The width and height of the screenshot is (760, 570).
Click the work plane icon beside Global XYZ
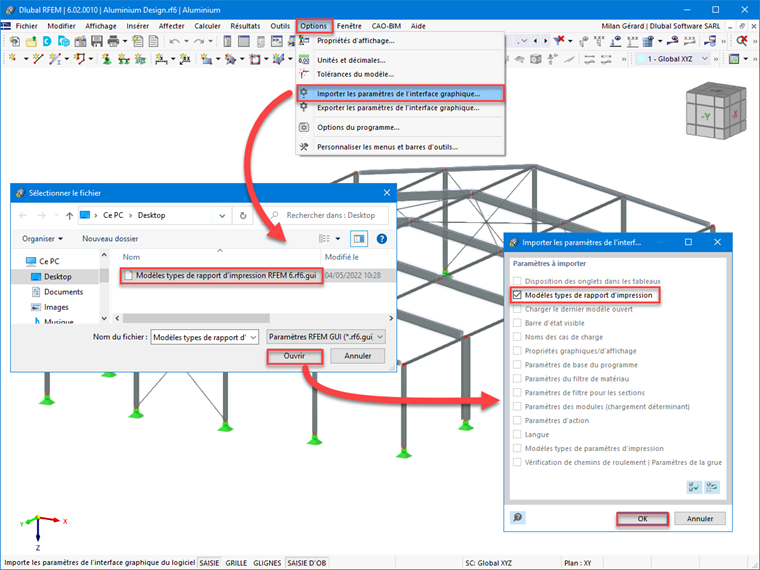pos(734,59)
